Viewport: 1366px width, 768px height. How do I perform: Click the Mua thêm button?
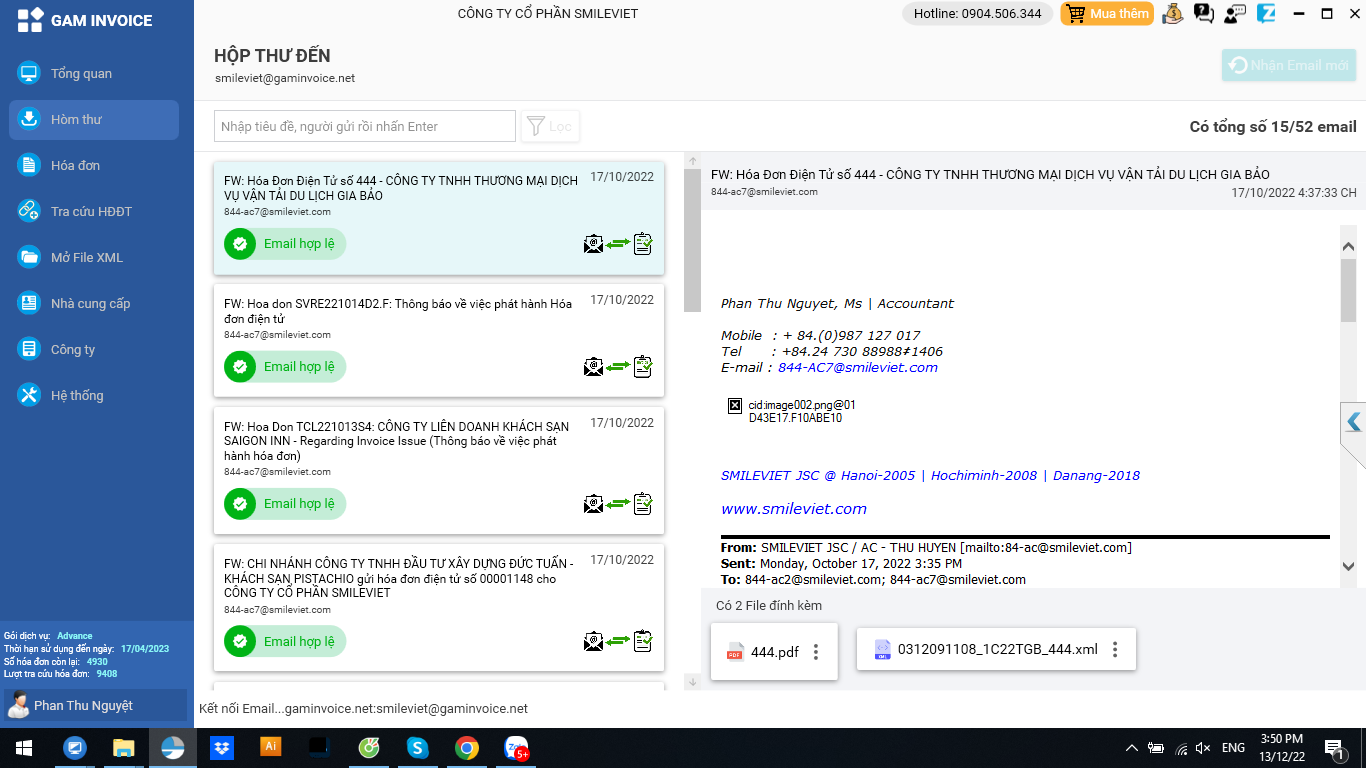click(1107, 14)
